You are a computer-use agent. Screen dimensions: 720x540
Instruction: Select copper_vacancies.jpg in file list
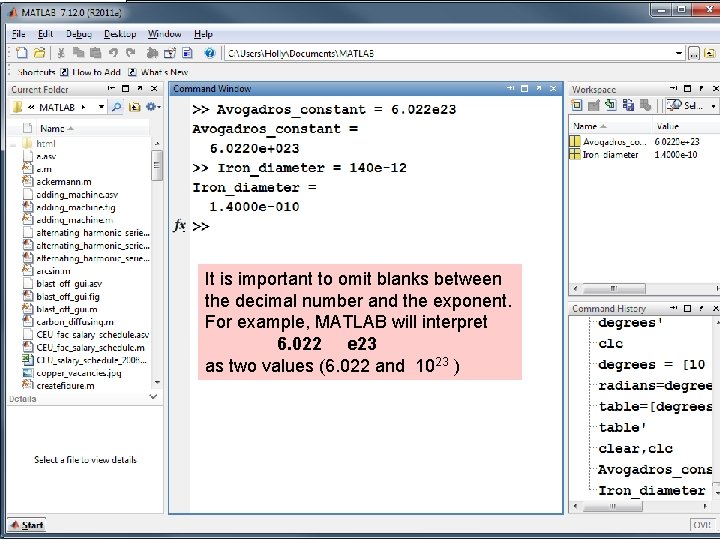click(x=79, y=373)
